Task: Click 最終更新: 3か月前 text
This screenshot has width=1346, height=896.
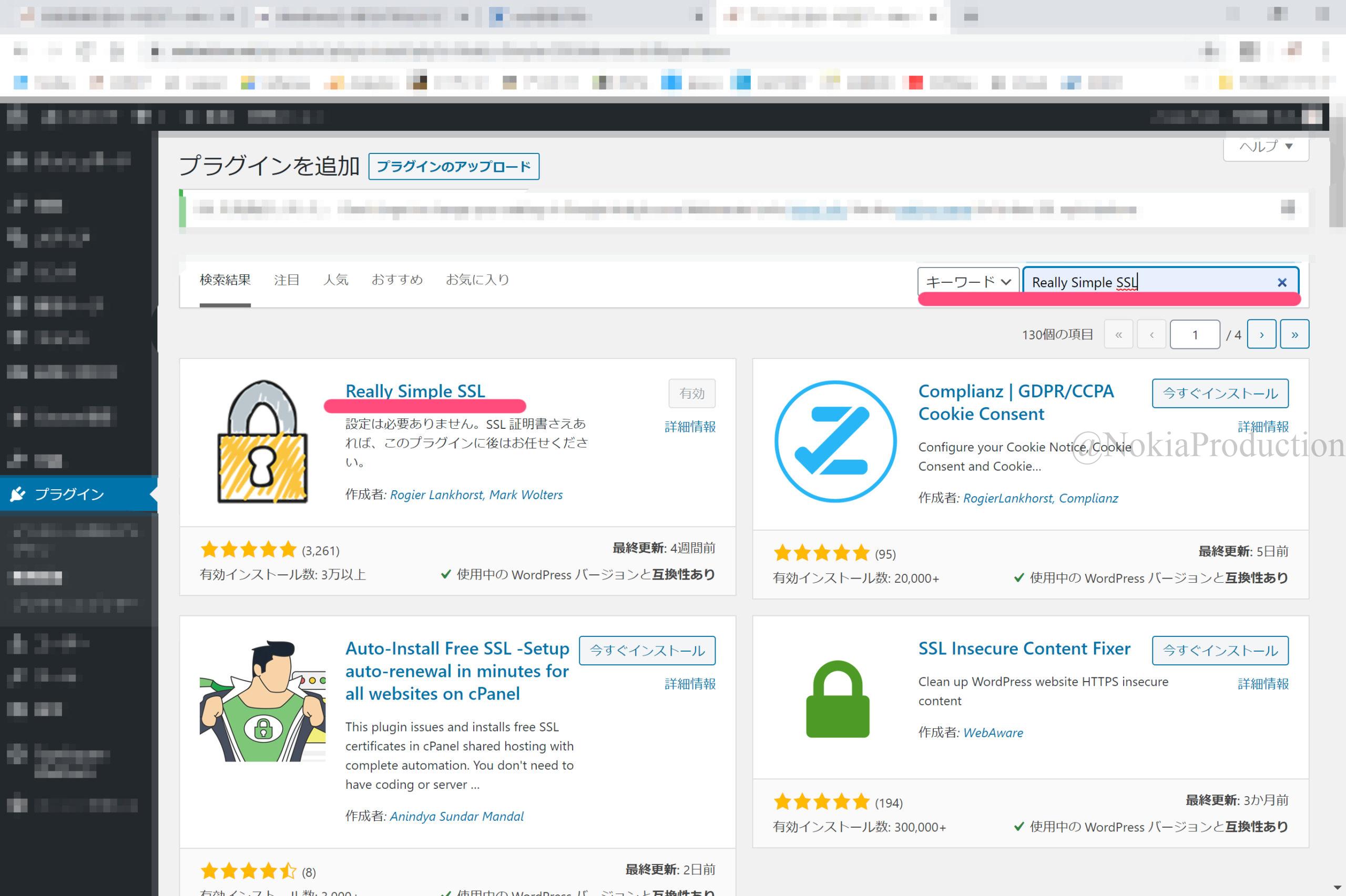Action: pos(1237,800)
